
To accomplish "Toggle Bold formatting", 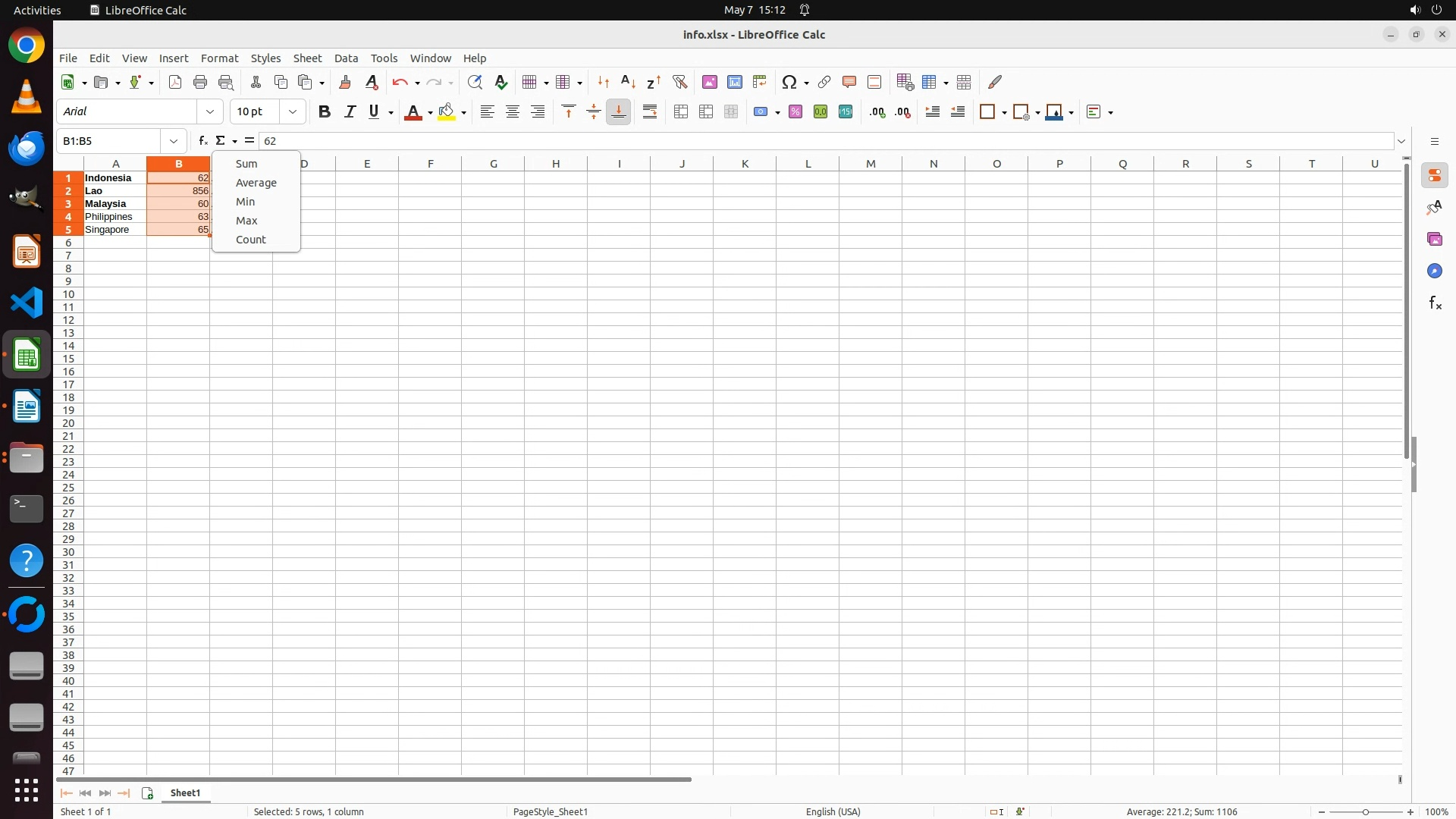I will pyautogui.click(x=325, y=112).
